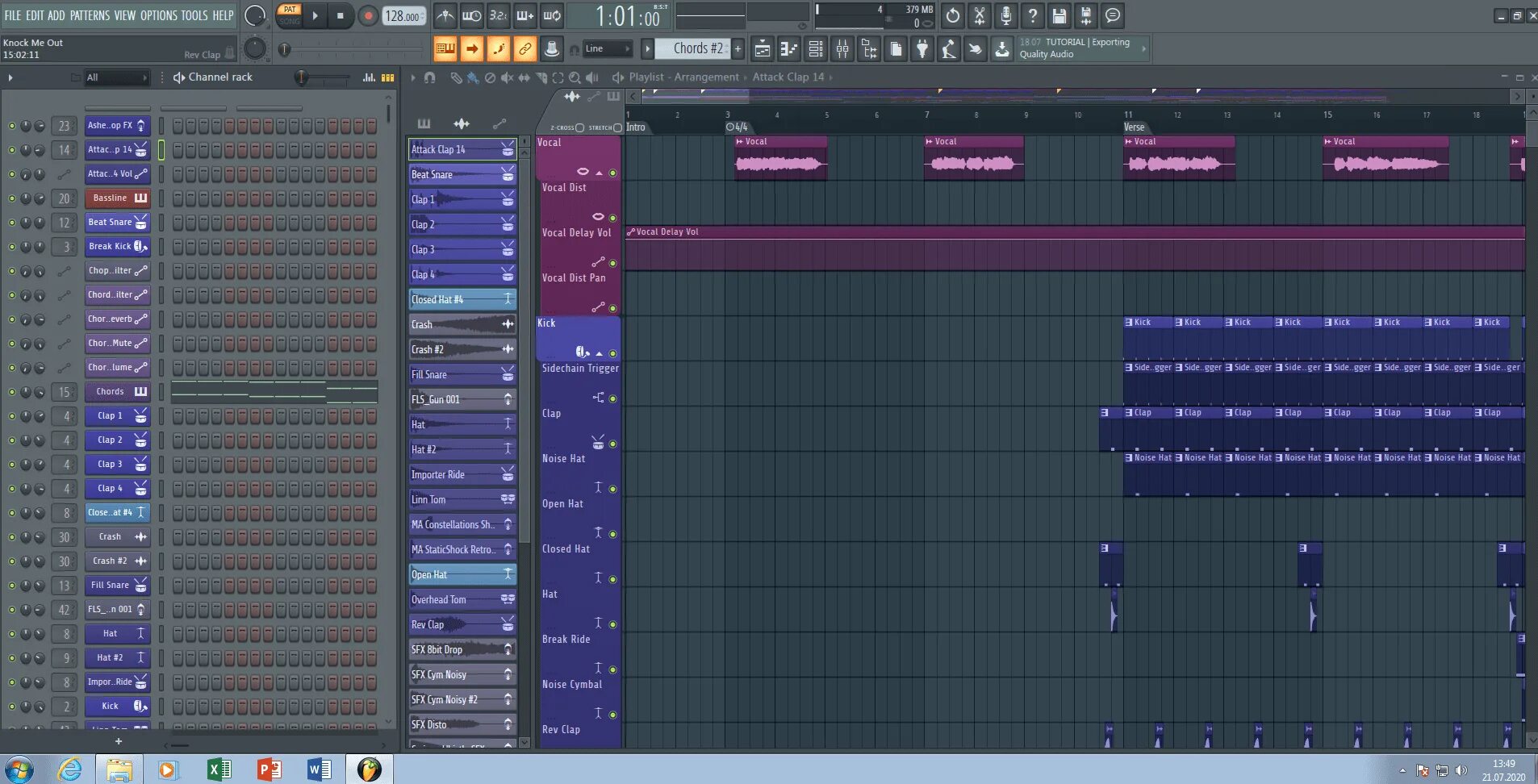Viewport: 1538px width, 784px height.
Task: Toggle the Z-CROSS option
Action: point(579,127)
